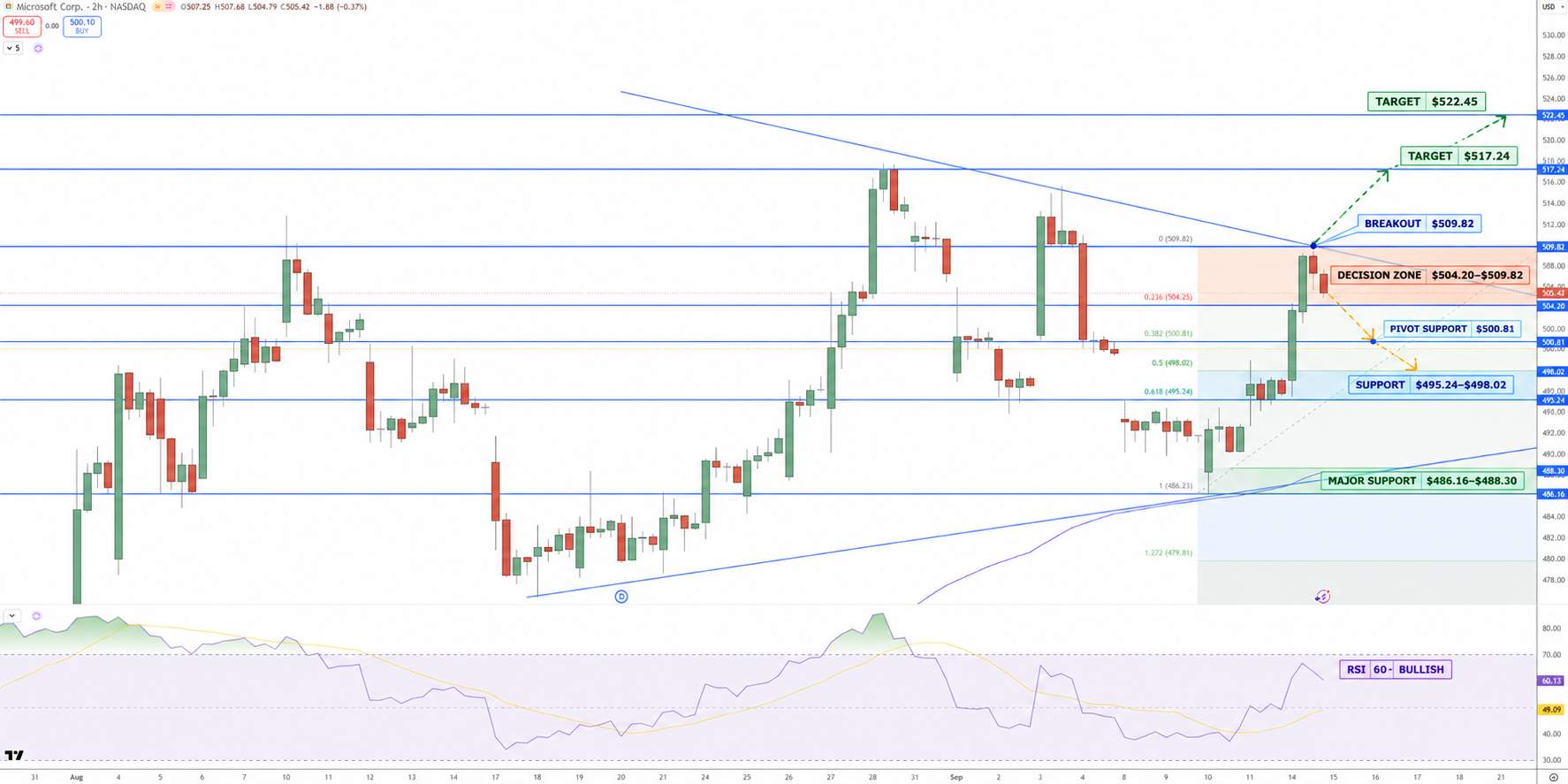The image size is (1568, 784).
Task: Click the 530.00 price scale label
Action: [1553, 35]
